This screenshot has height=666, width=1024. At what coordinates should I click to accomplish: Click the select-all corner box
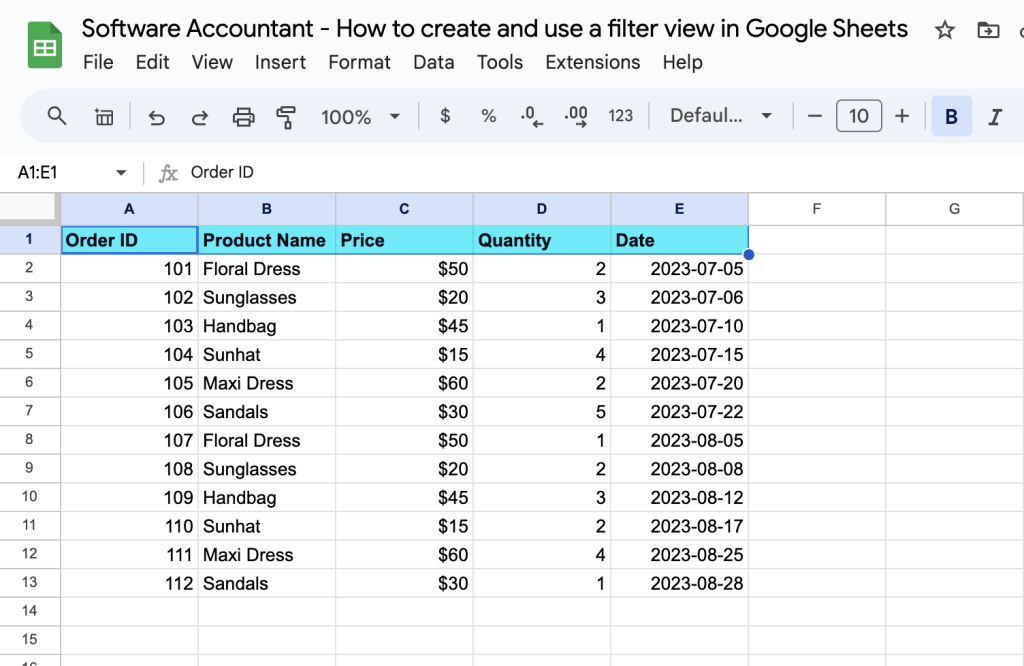tap(29, 208)
